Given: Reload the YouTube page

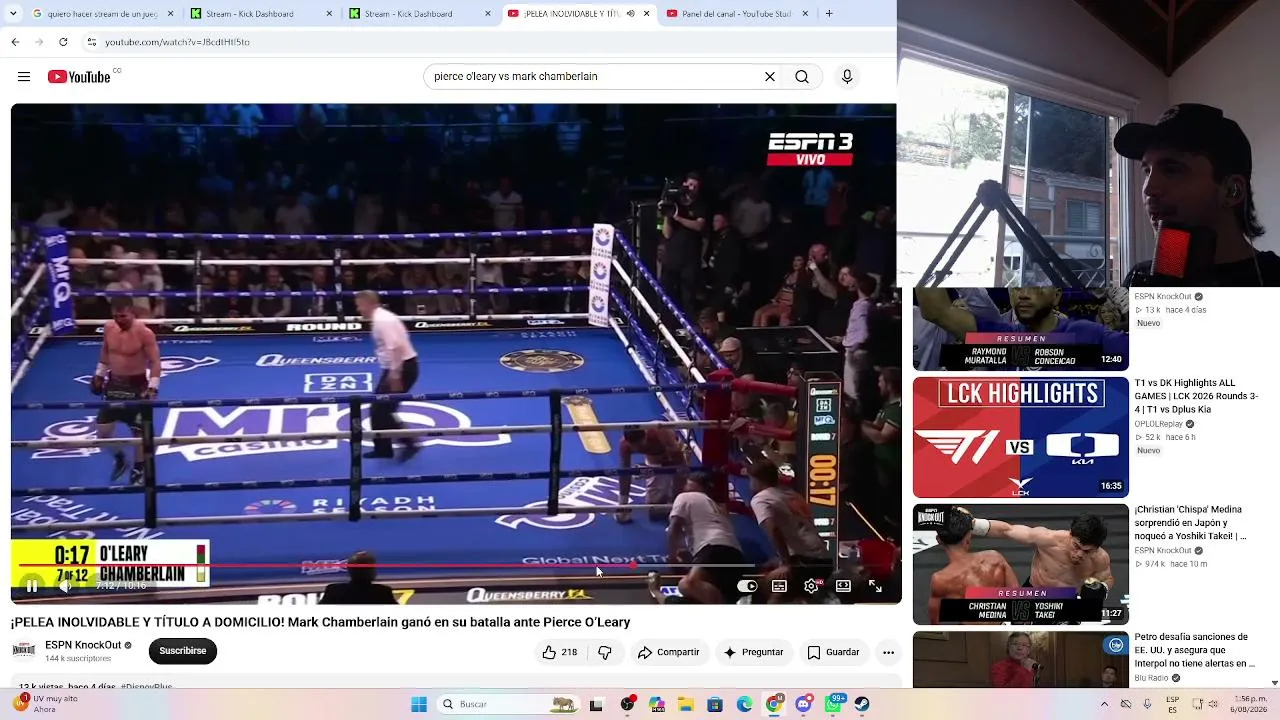Looking at the screenshot, I should (63, 42).
